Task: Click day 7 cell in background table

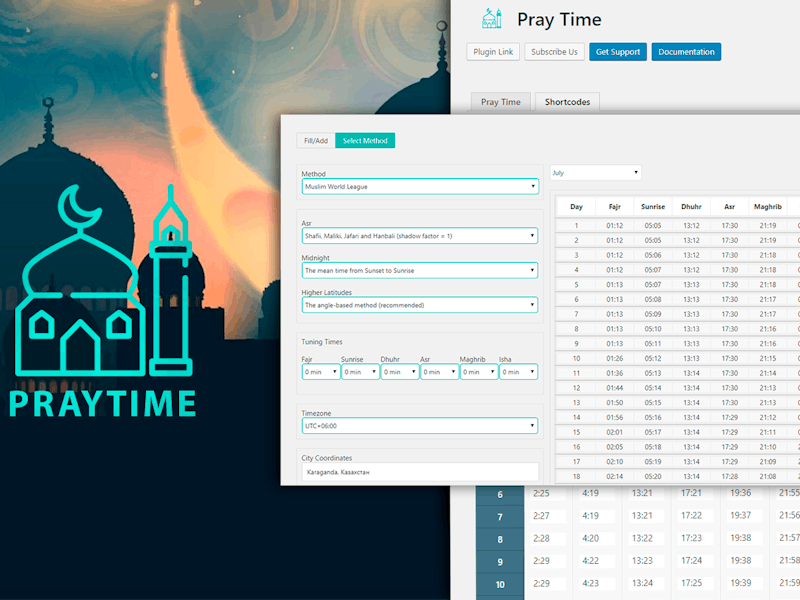Action: point(500,517)
